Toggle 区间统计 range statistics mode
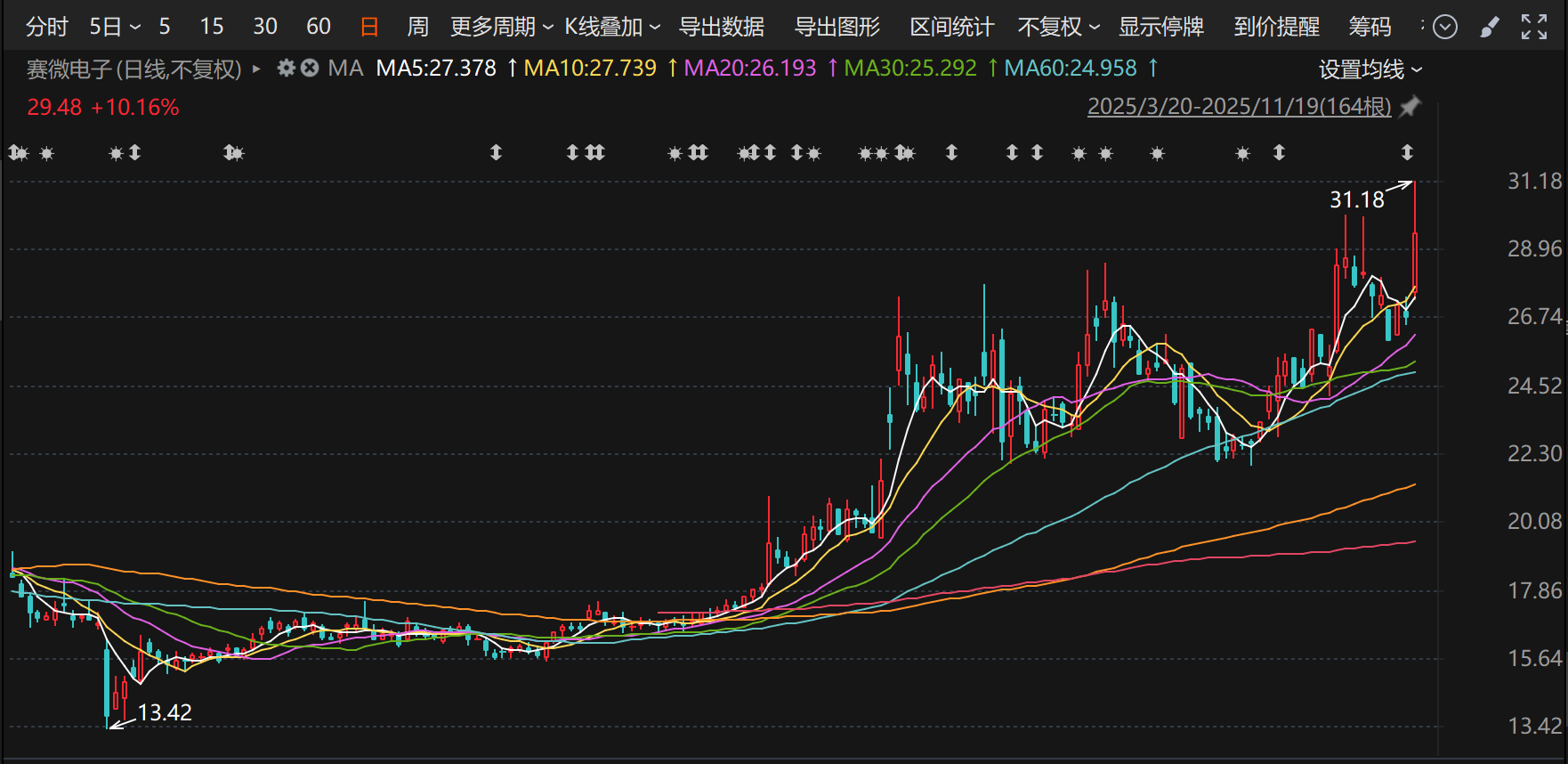The height and width of the screenshot is (764, 1568). 951,28
